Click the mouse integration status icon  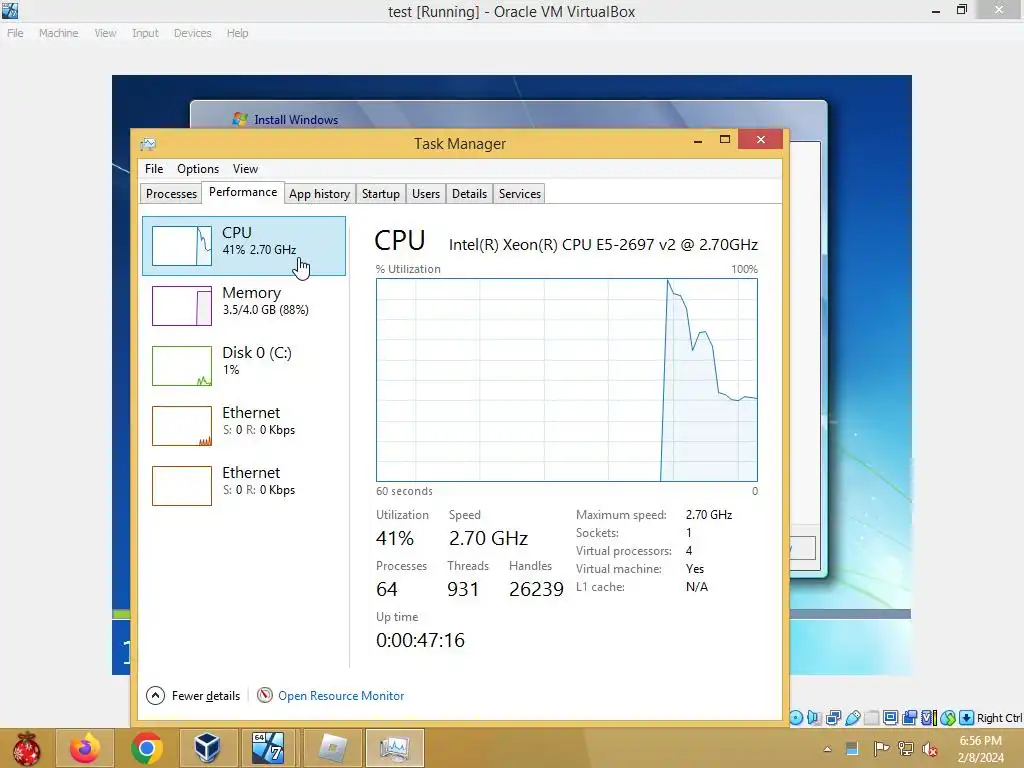(x=948, y=718)
